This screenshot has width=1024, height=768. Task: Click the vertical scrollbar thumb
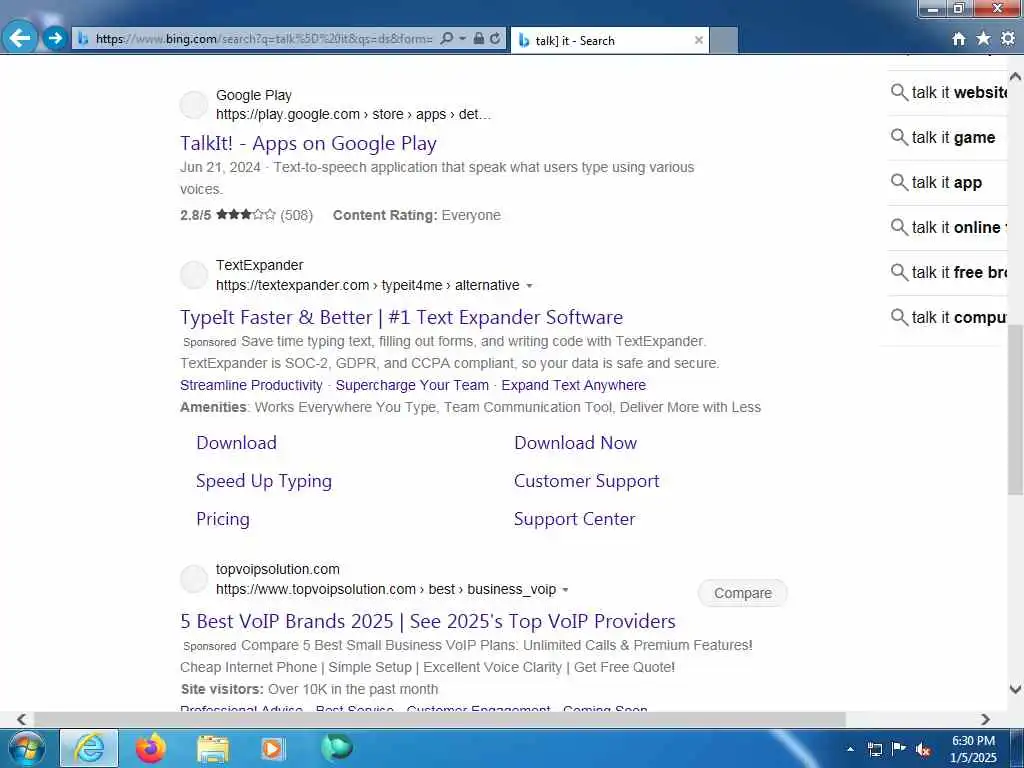click(1016, 408)
